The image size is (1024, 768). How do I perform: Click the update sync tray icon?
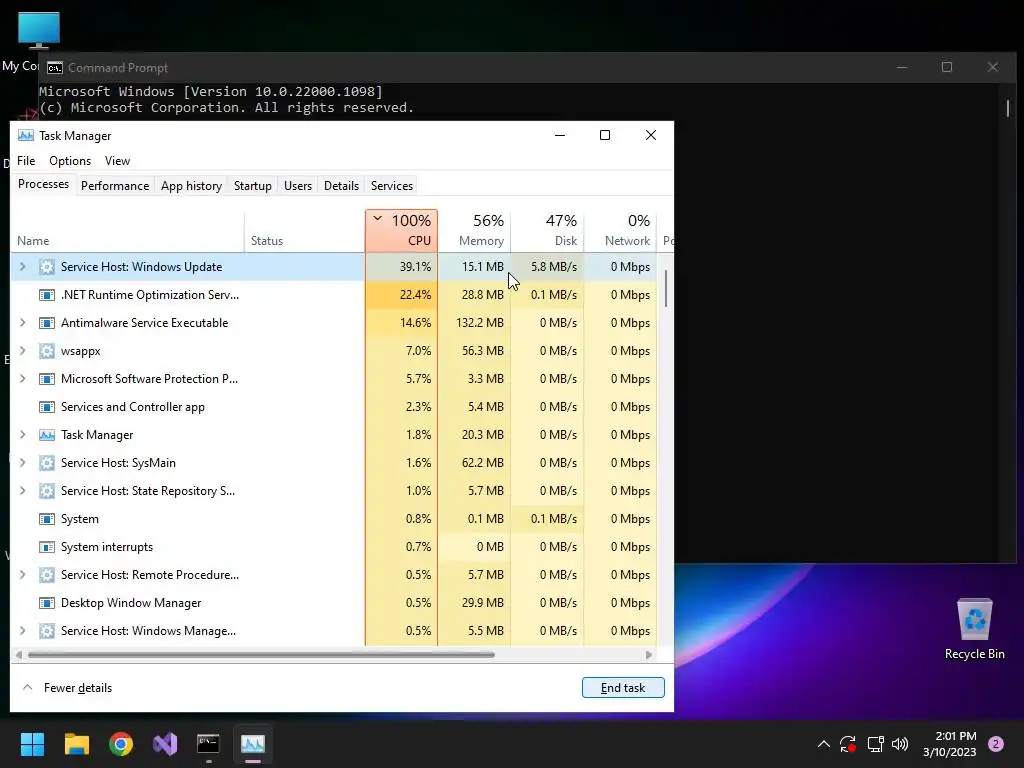[x=848, y=744]
